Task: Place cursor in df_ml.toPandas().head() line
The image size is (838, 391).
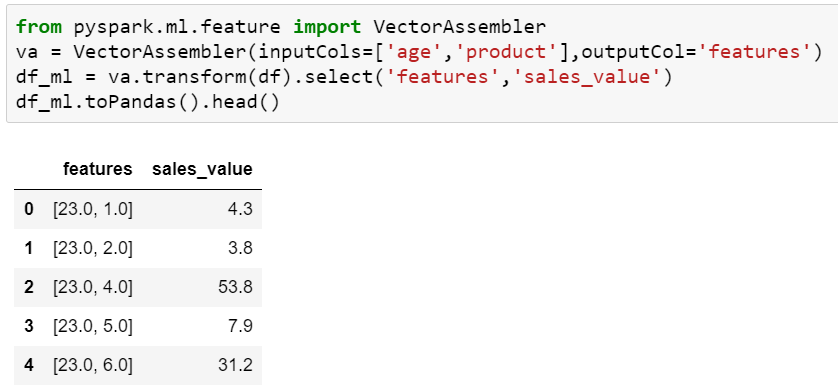Action: click(148, 103)
